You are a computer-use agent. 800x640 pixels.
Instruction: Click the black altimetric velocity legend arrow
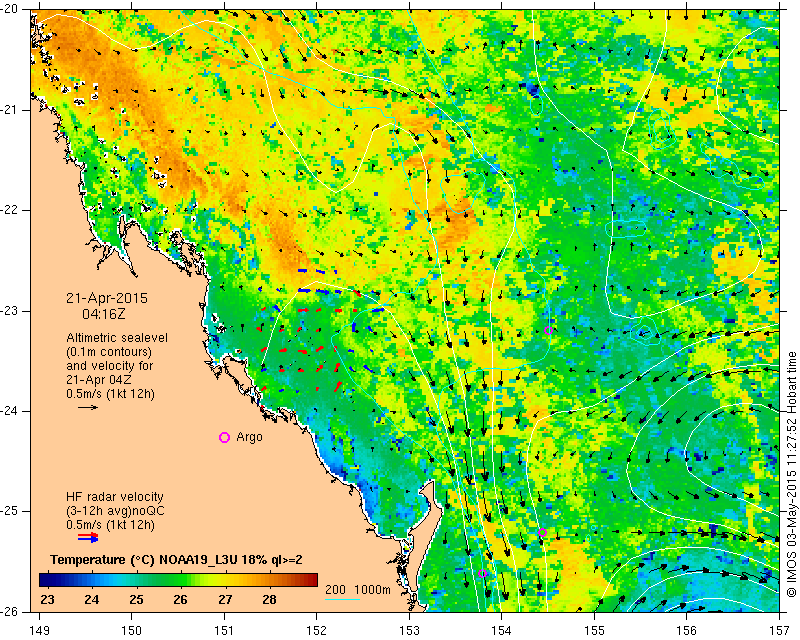[x=88, y=407]
